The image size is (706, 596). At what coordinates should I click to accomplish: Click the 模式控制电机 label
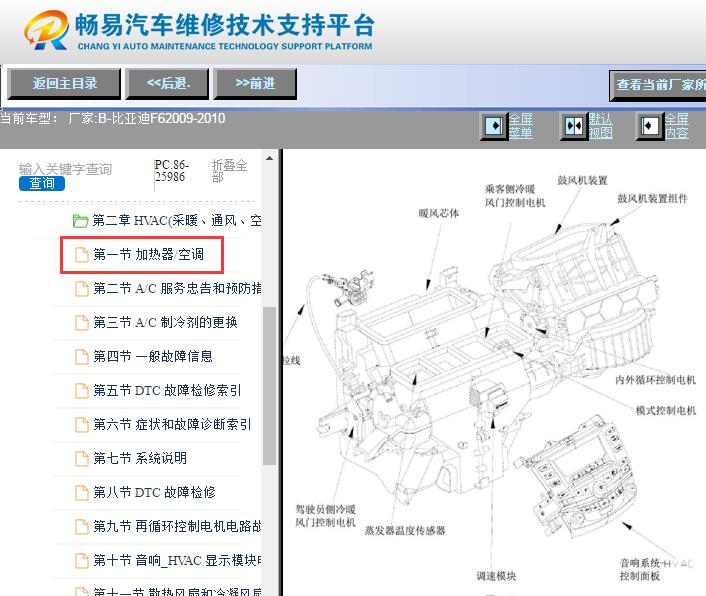click(x=665, y=411)
